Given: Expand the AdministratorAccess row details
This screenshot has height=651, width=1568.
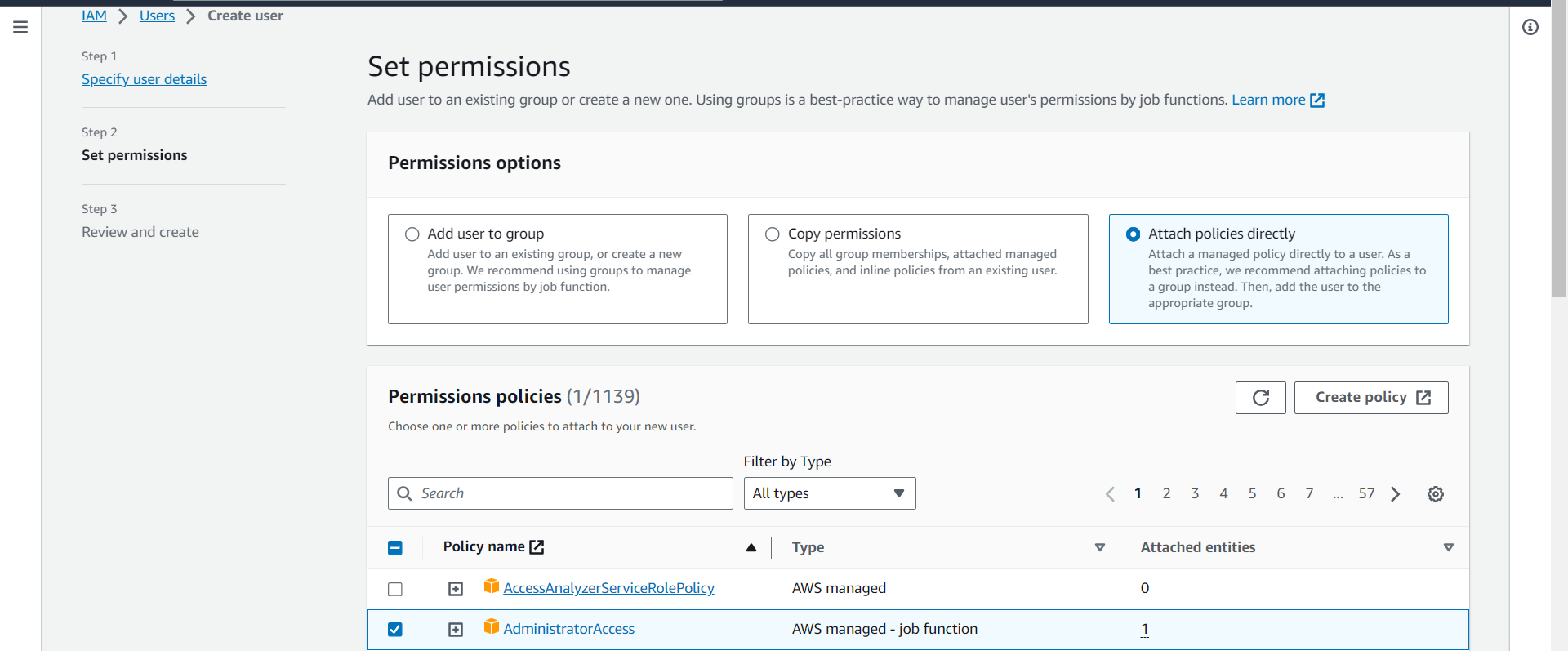Looking at the screenshot, I should (456, 630).
